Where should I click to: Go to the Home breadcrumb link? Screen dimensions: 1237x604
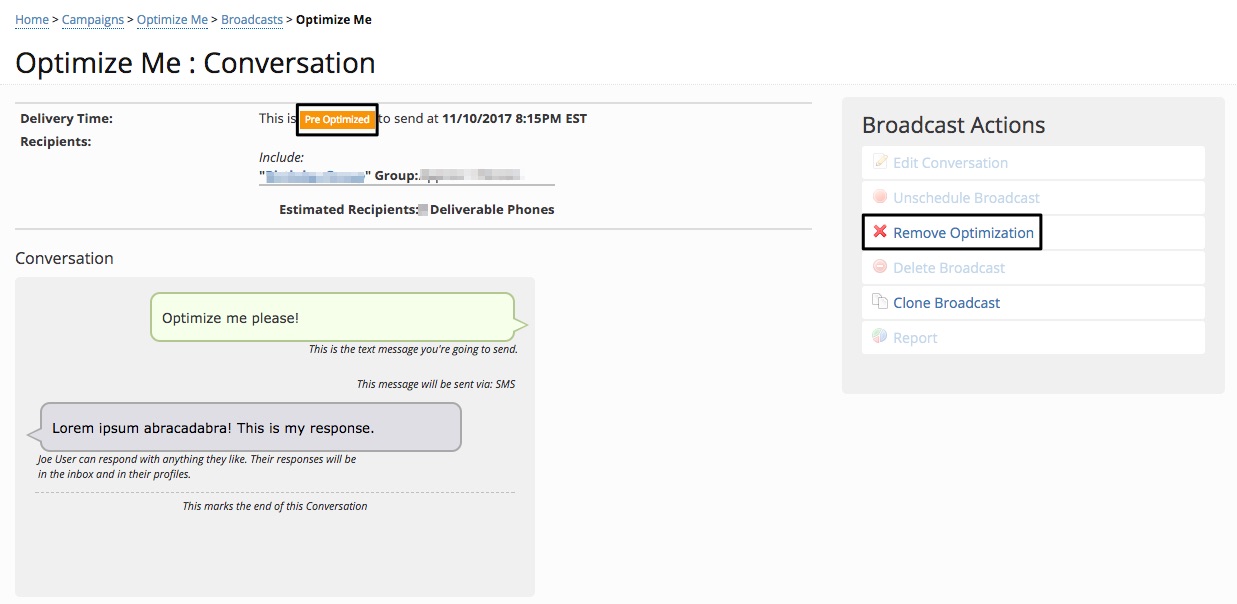[32, 19]
